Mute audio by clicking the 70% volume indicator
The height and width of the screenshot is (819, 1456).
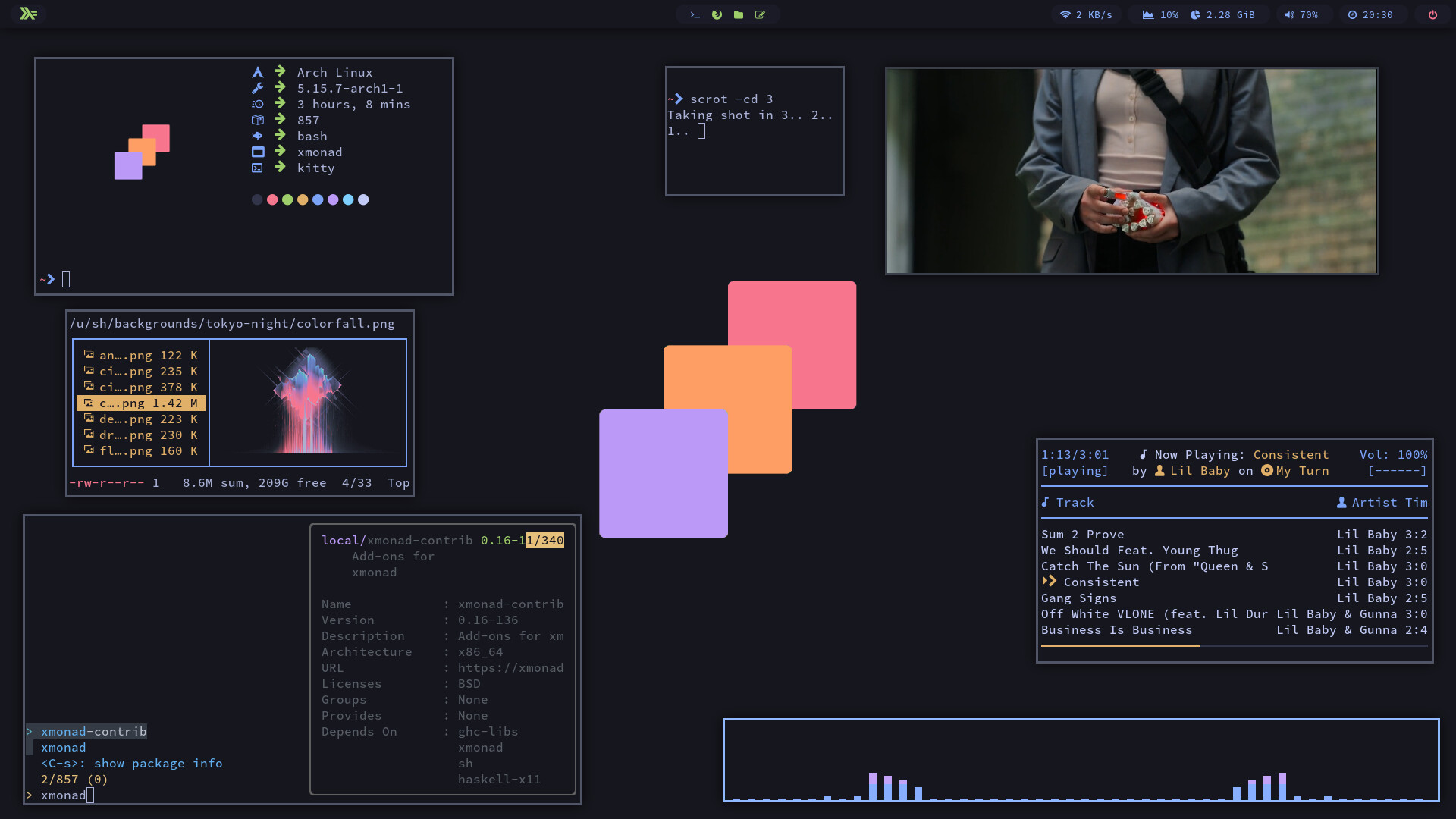[x=1302, y=14]
